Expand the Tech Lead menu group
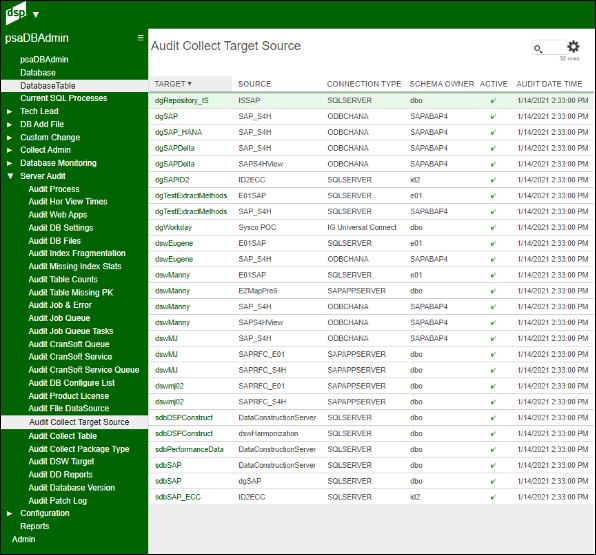The height and width of the screenshot is (555, 596). tap(10, 111)
